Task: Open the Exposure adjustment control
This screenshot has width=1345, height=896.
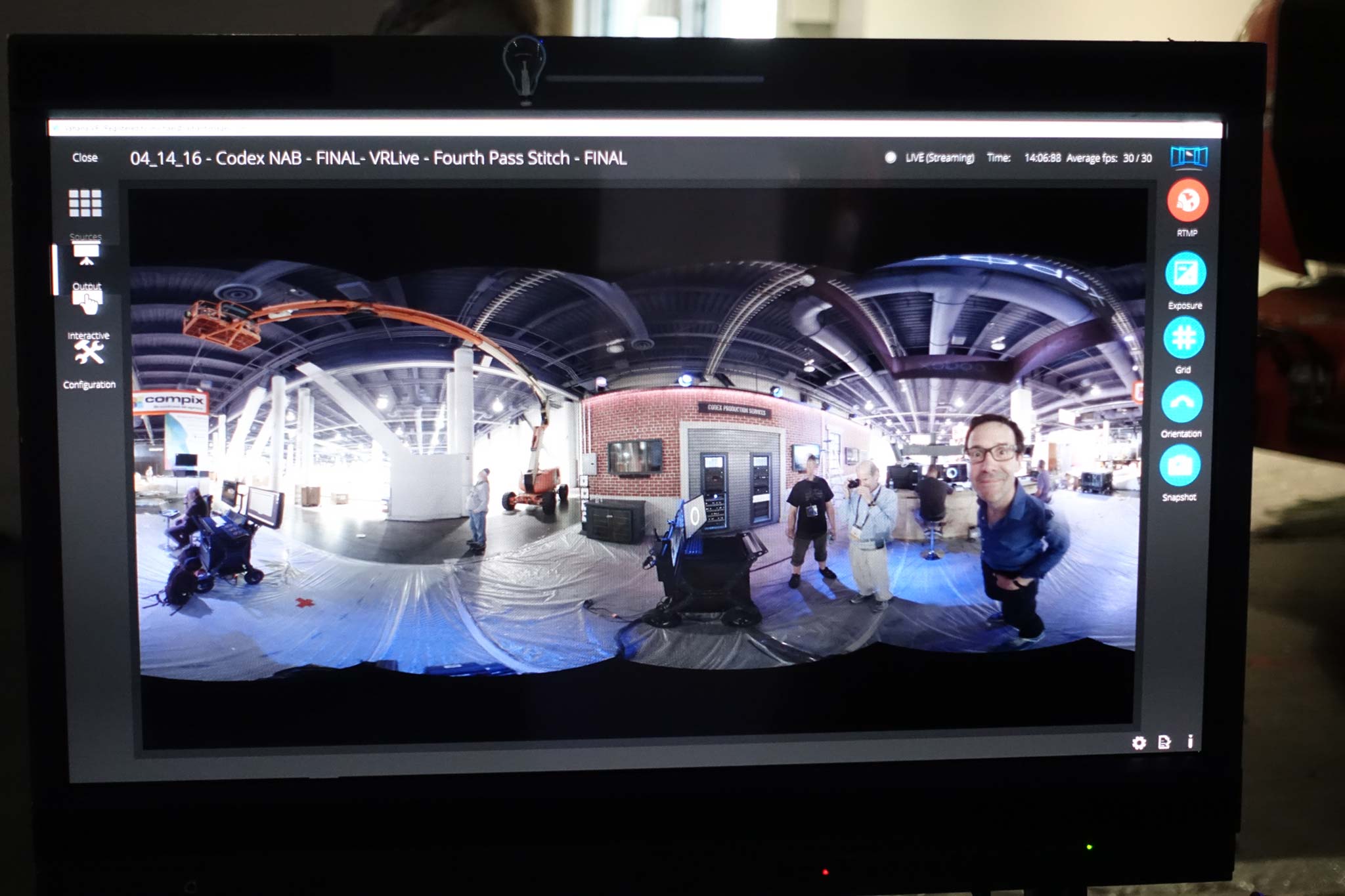Action: tap(1185, 273)
